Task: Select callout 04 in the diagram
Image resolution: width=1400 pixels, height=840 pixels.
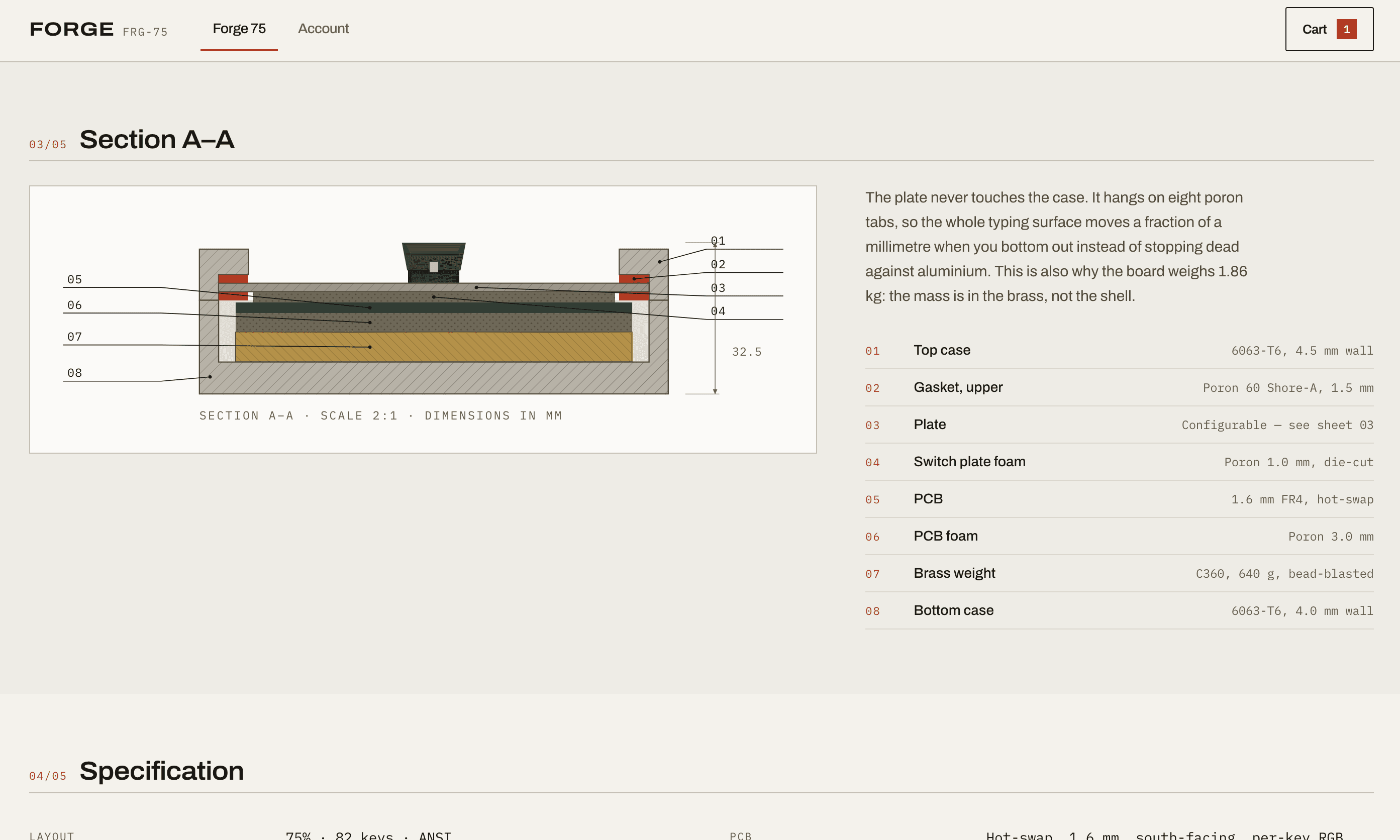Action: pos(718,311)
